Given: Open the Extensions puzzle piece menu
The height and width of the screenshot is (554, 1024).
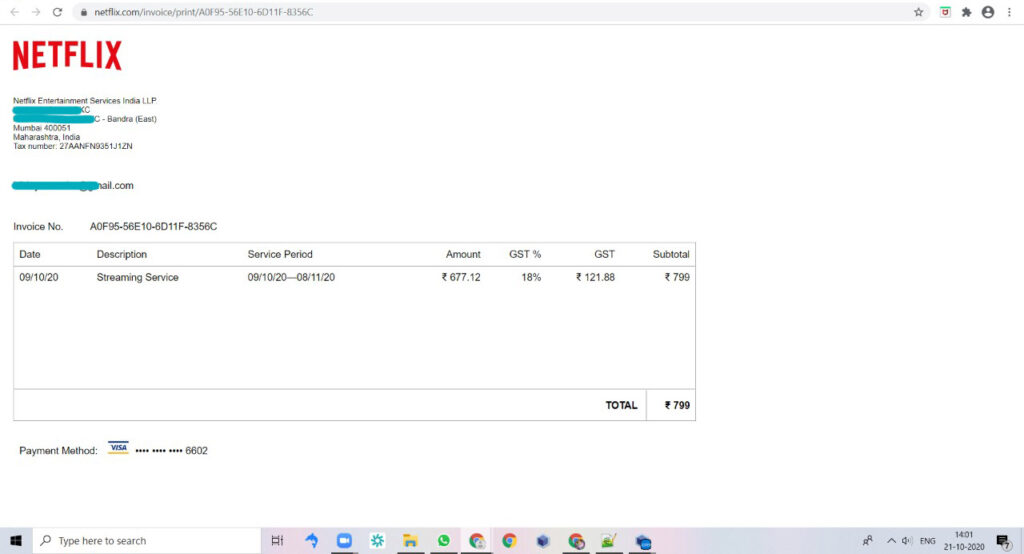Looking at the screenshot, I should (x=967, y=12).
